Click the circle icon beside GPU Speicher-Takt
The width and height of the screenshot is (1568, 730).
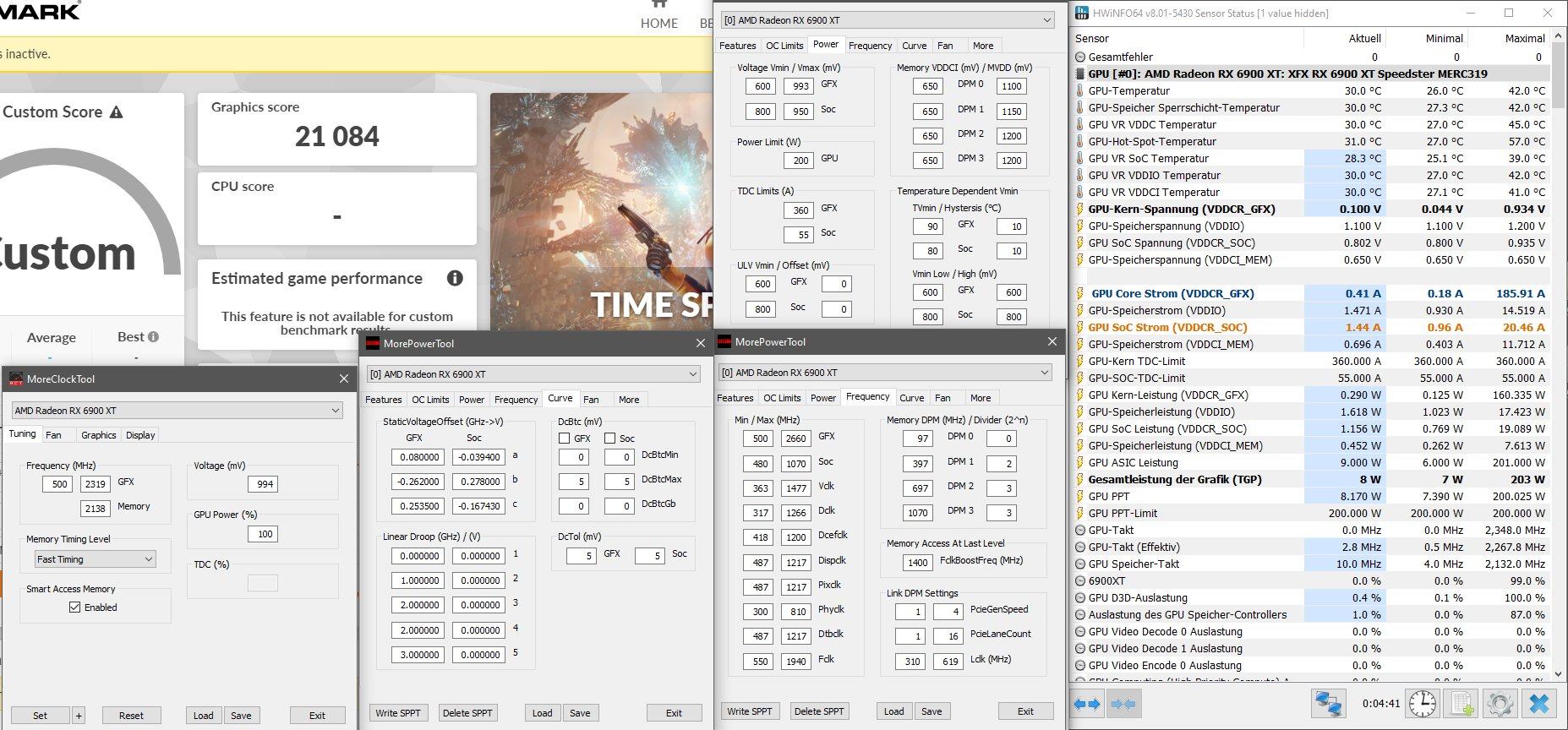coord(1079,564)
